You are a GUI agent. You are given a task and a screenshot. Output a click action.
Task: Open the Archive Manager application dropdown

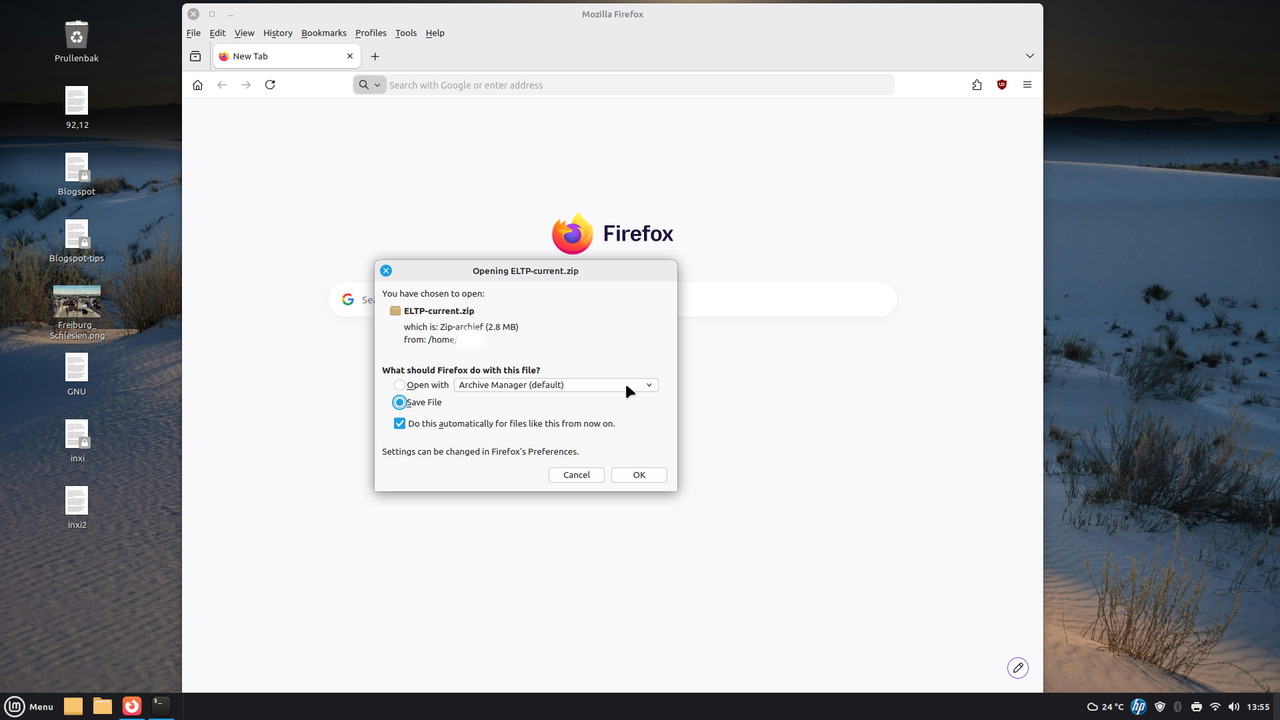[556, 385]
